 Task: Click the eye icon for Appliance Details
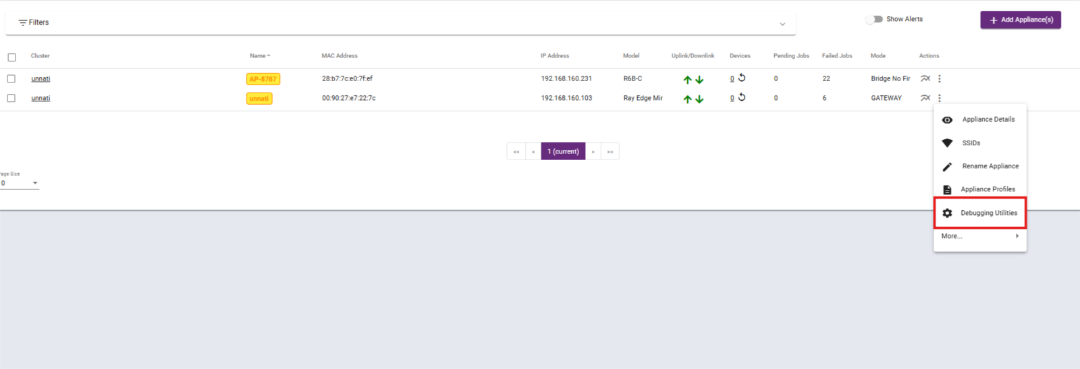click(x=947, y=120)
